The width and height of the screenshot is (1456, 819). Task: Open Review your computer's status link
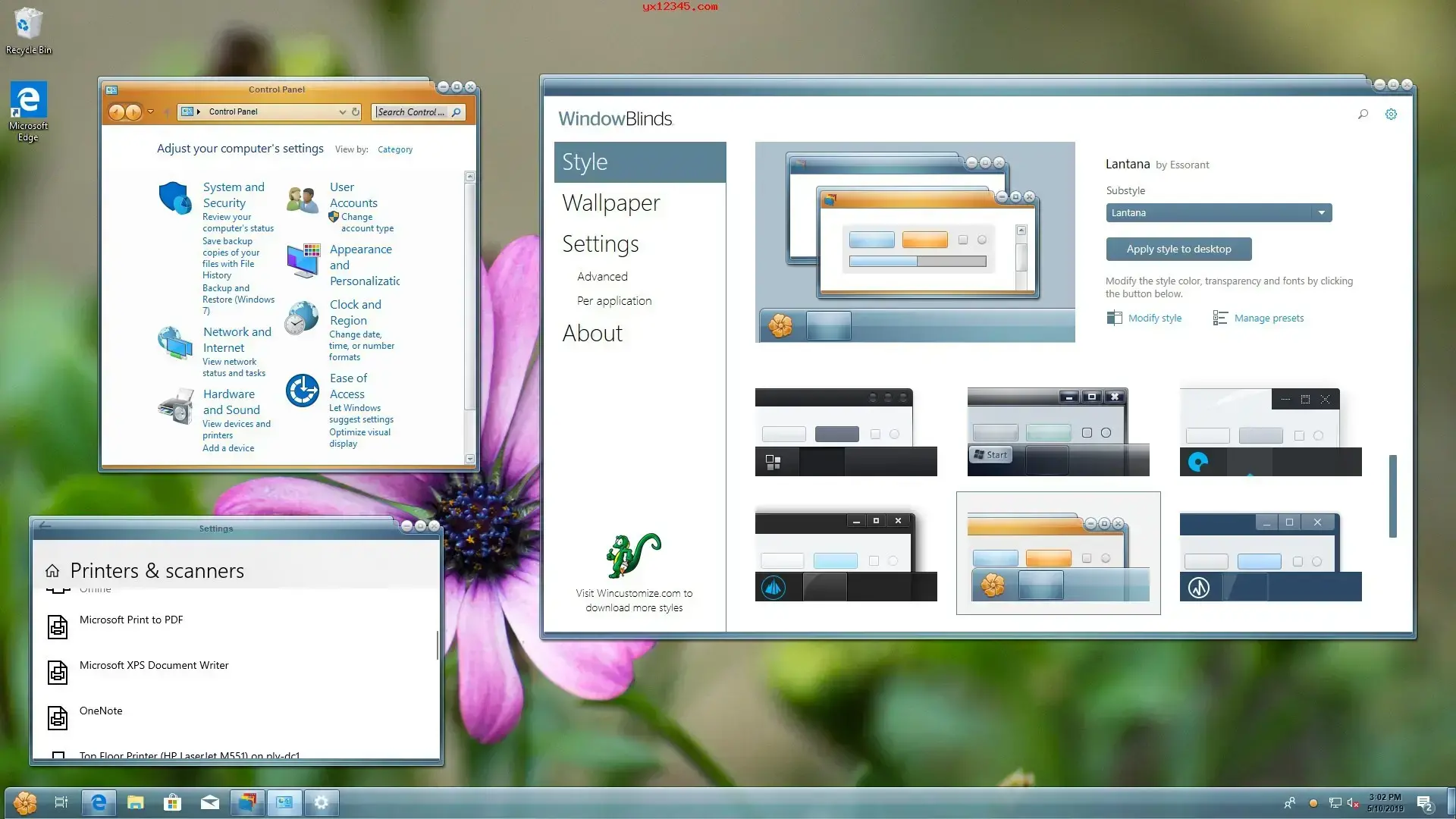click(238, 222)
